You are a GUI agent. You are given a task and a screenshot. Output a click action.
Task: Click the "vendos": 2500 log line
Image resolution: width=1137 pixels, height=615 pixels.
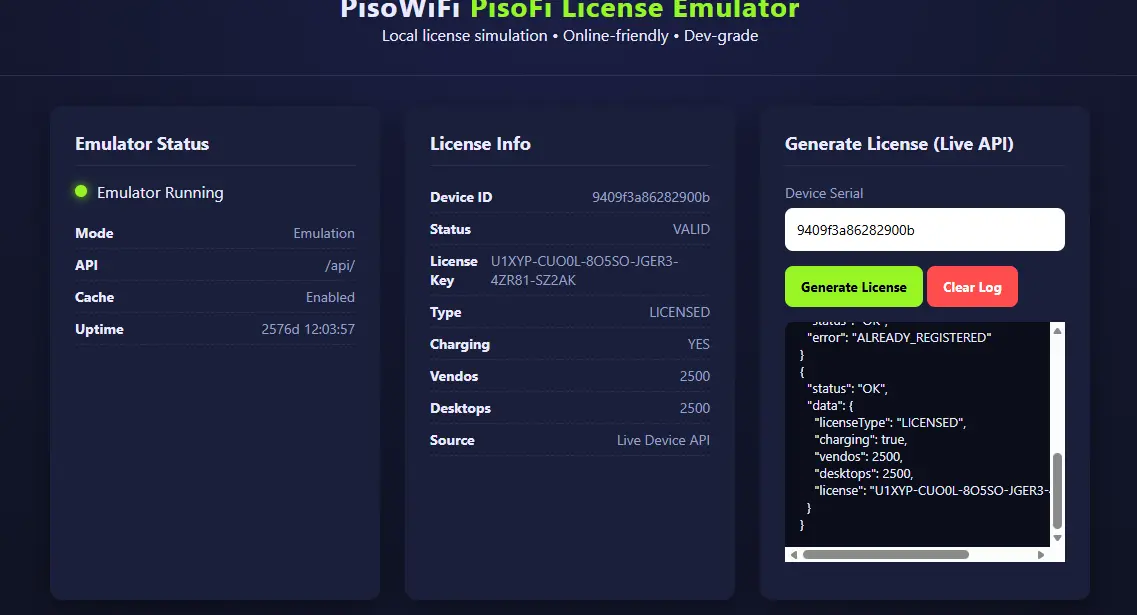pos(858,457)
